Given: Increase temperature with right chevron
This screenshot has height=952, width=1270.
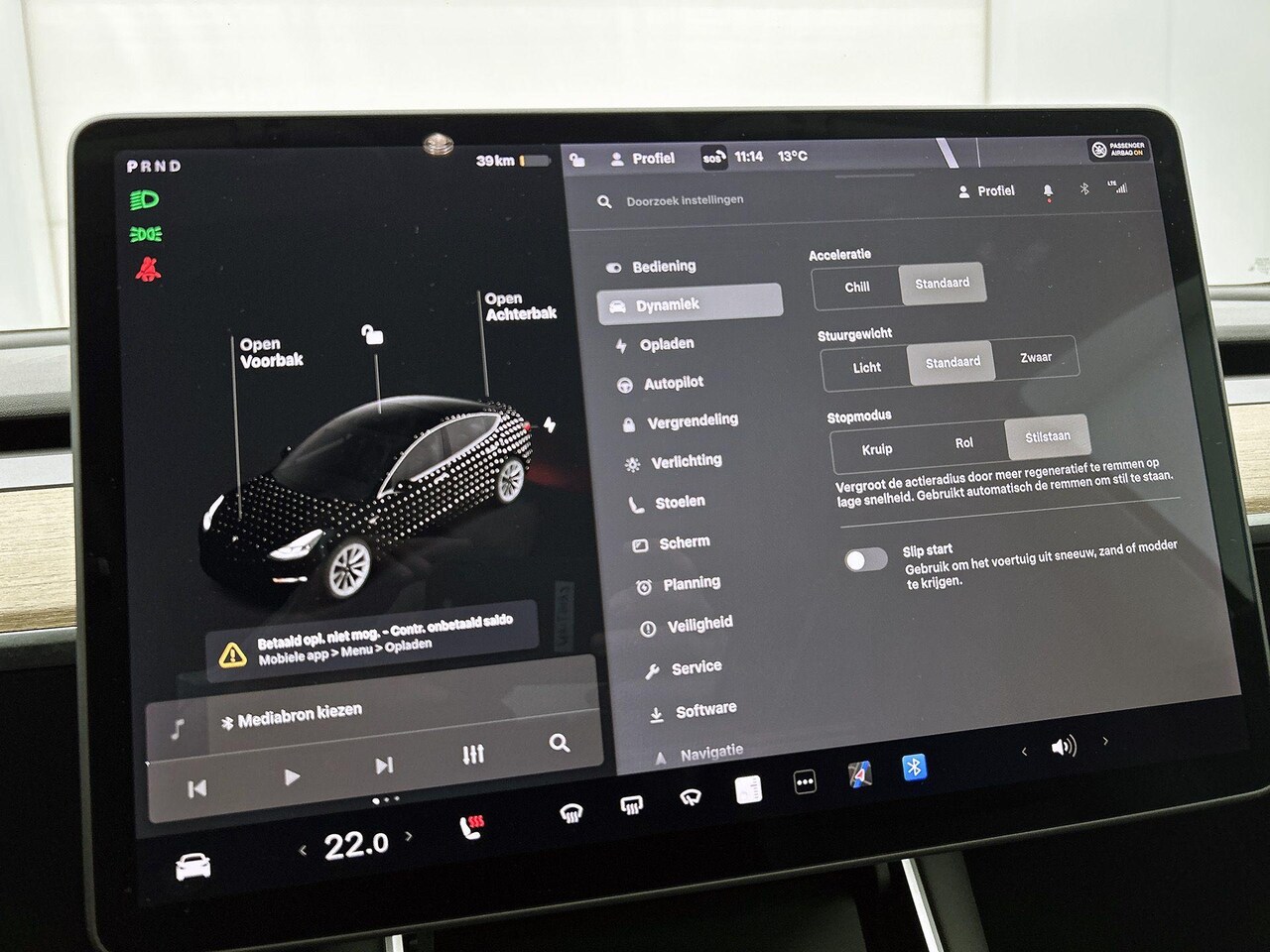Looking at the screenshot, I should click(x=409, y=836).
